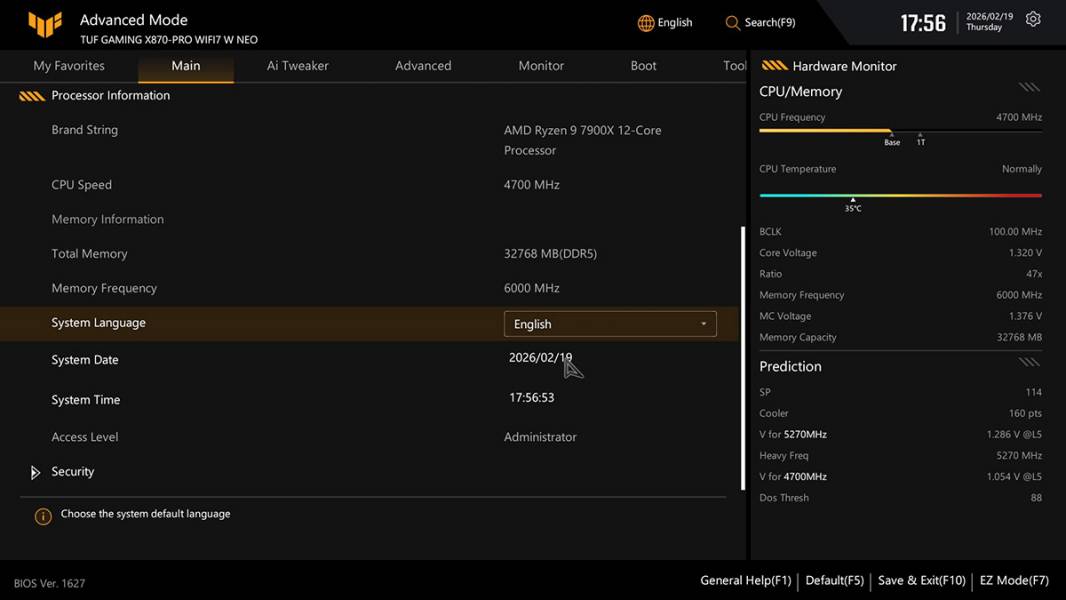This screenshot has height=600, width=1066.
Task: Expand the Security submenu arrow
Action: [35, 472]
